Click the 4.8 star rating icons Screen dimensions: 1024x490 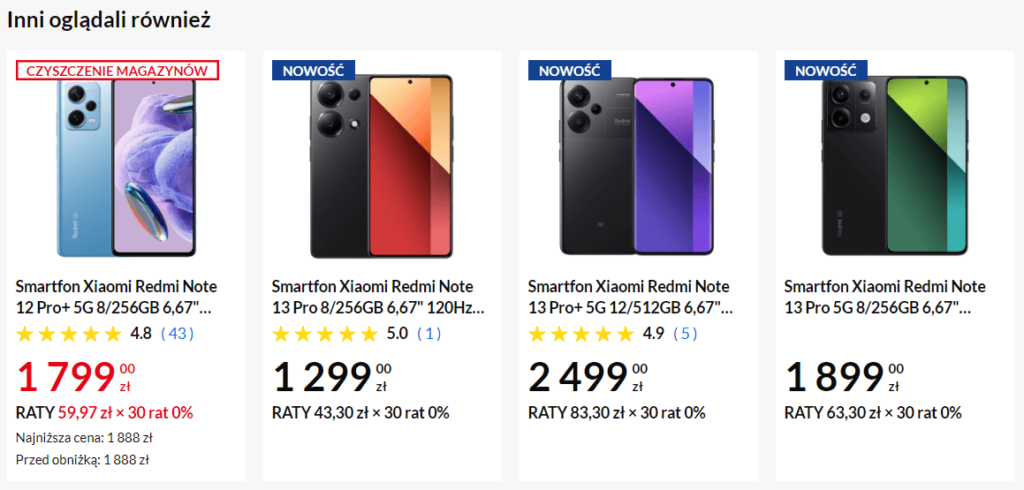point(69,334)
